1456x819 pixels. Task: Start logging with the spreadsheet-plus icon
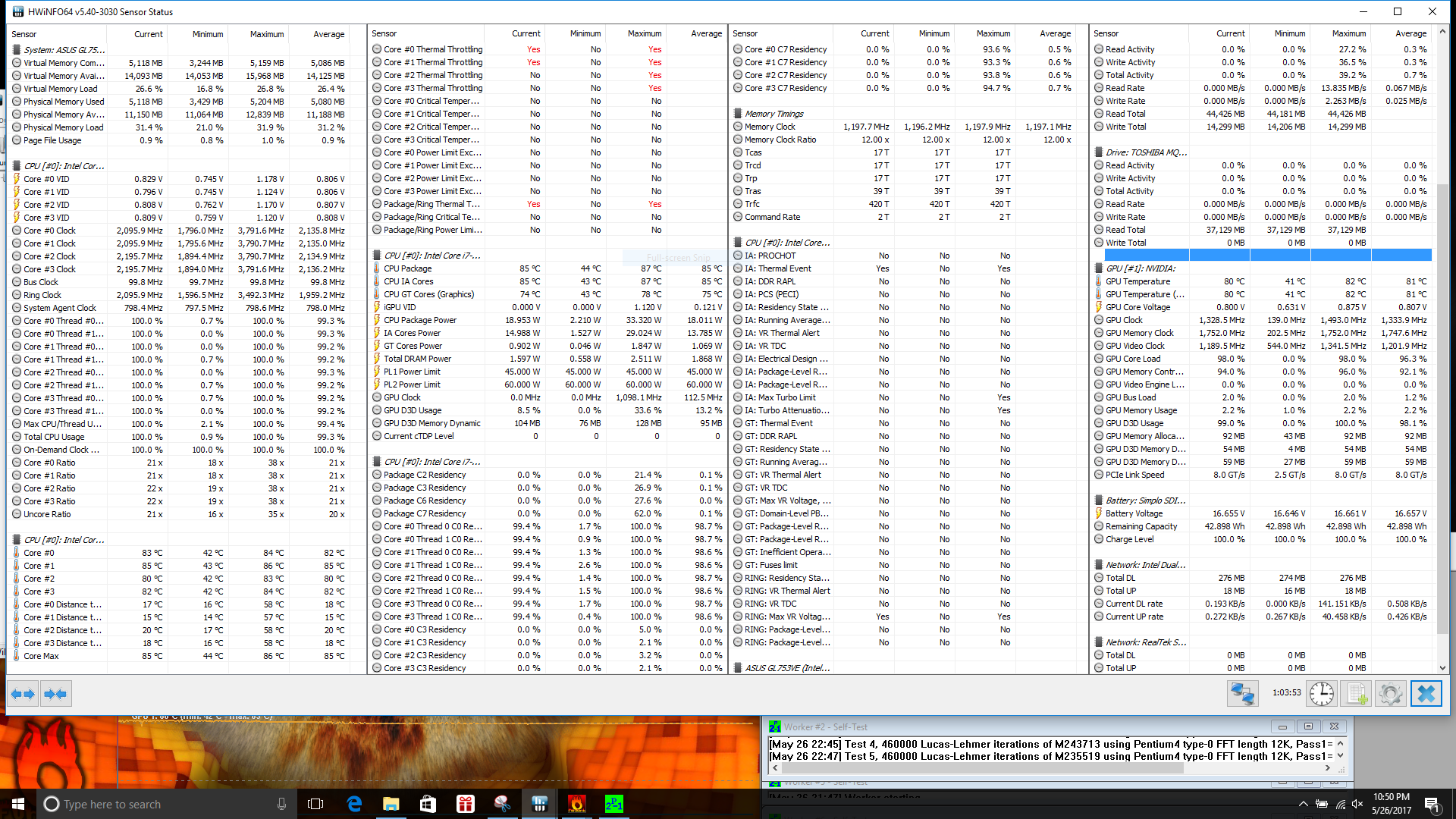click(x=1357, y=693)
